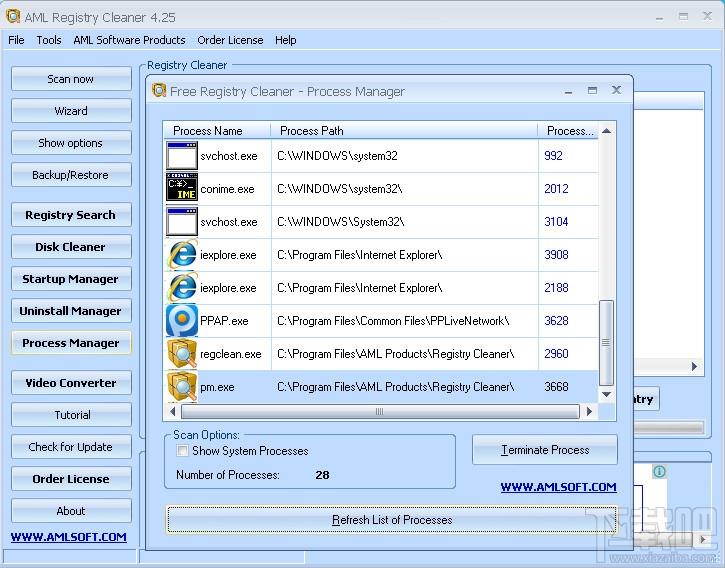The image size is (725, 568).
Task: Click the AML Registry Cleaner title bar icon
Action: point(13,15)
